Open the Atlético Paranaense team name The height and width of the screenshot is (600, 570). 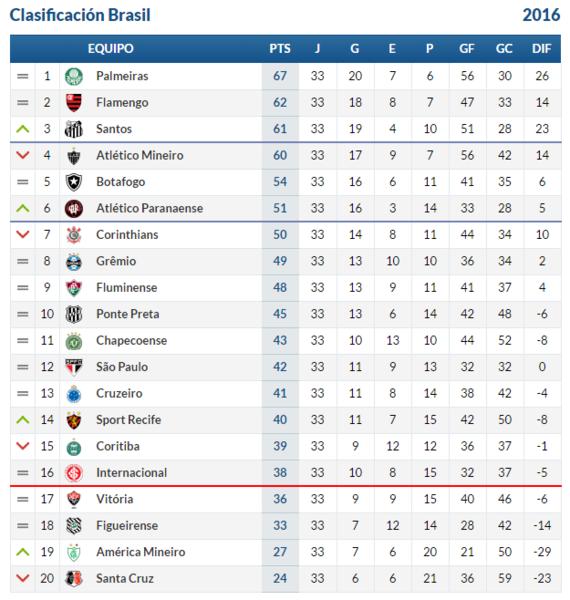click(150, 208)
